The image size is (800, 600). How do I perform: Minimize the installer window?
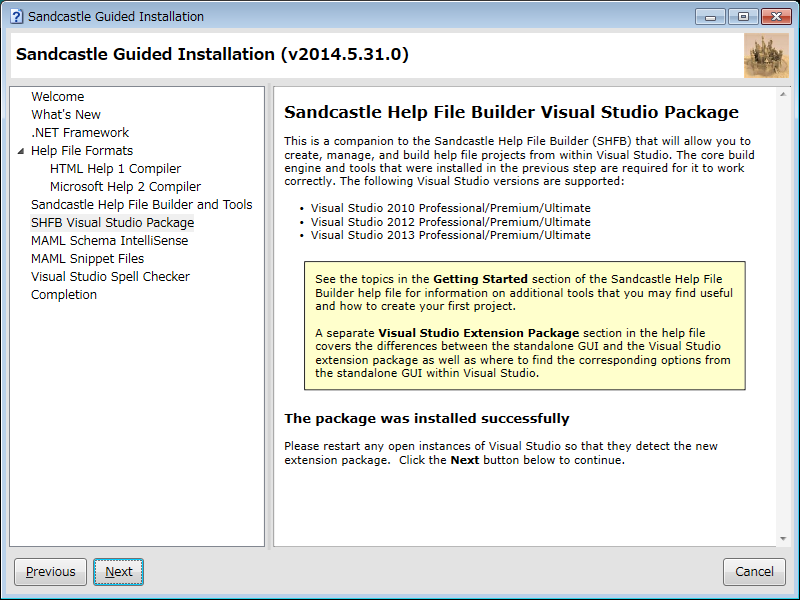710,17
